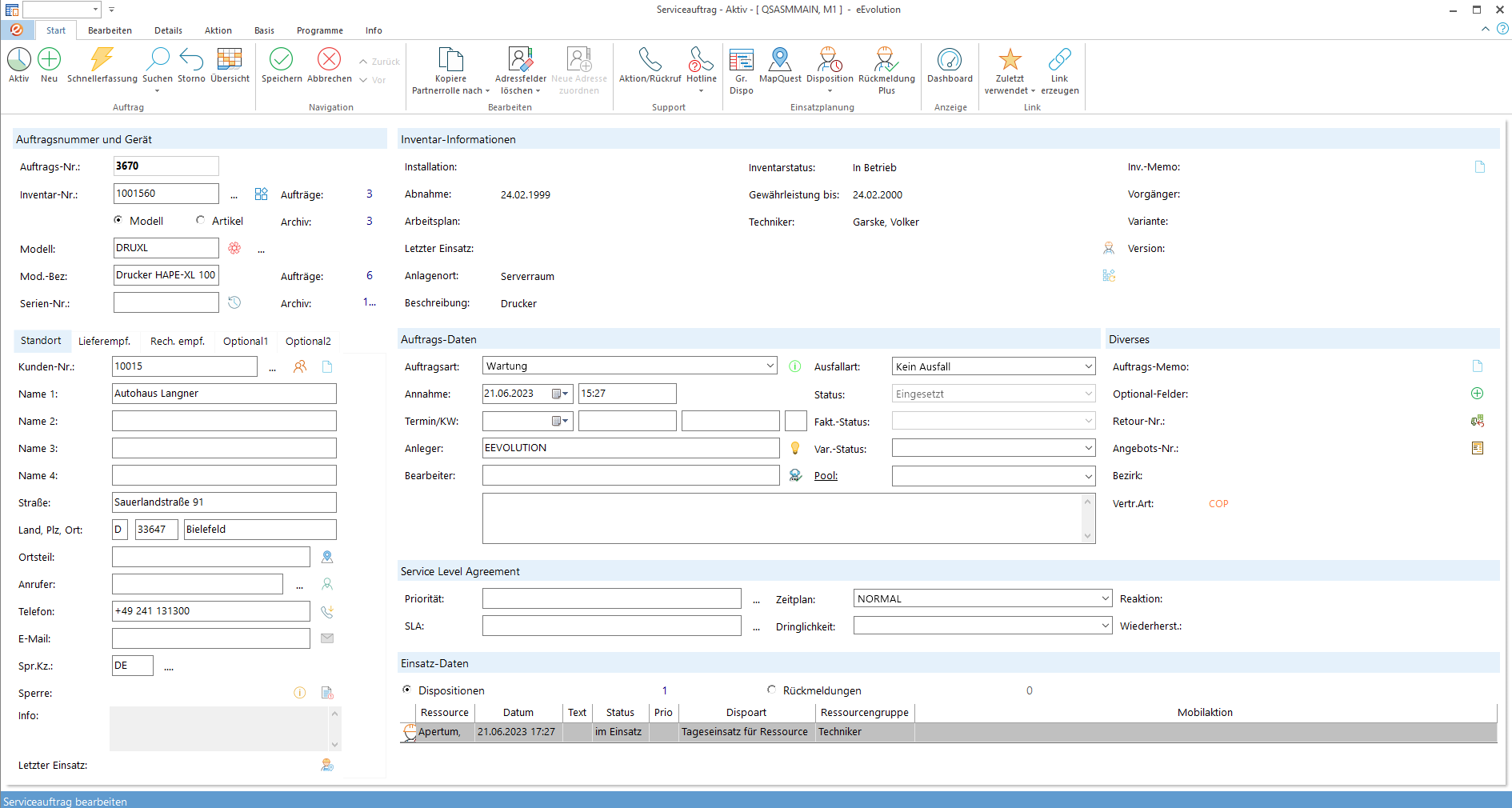Click Link erzeugen chain icon

point(1060,59)
